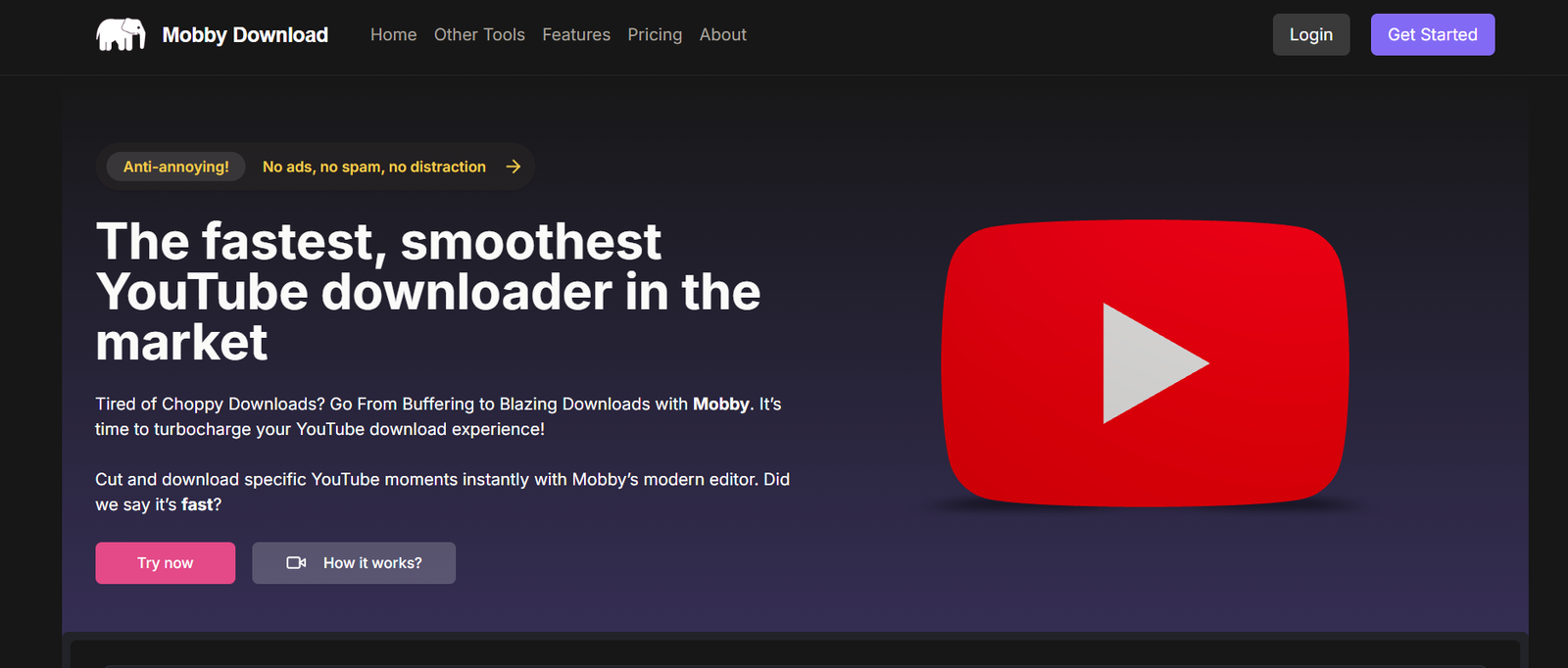The image size is (1568, 668).
Task: Click the white elephant logo icon
Action: pyautogui.click(x=121, y=35)
